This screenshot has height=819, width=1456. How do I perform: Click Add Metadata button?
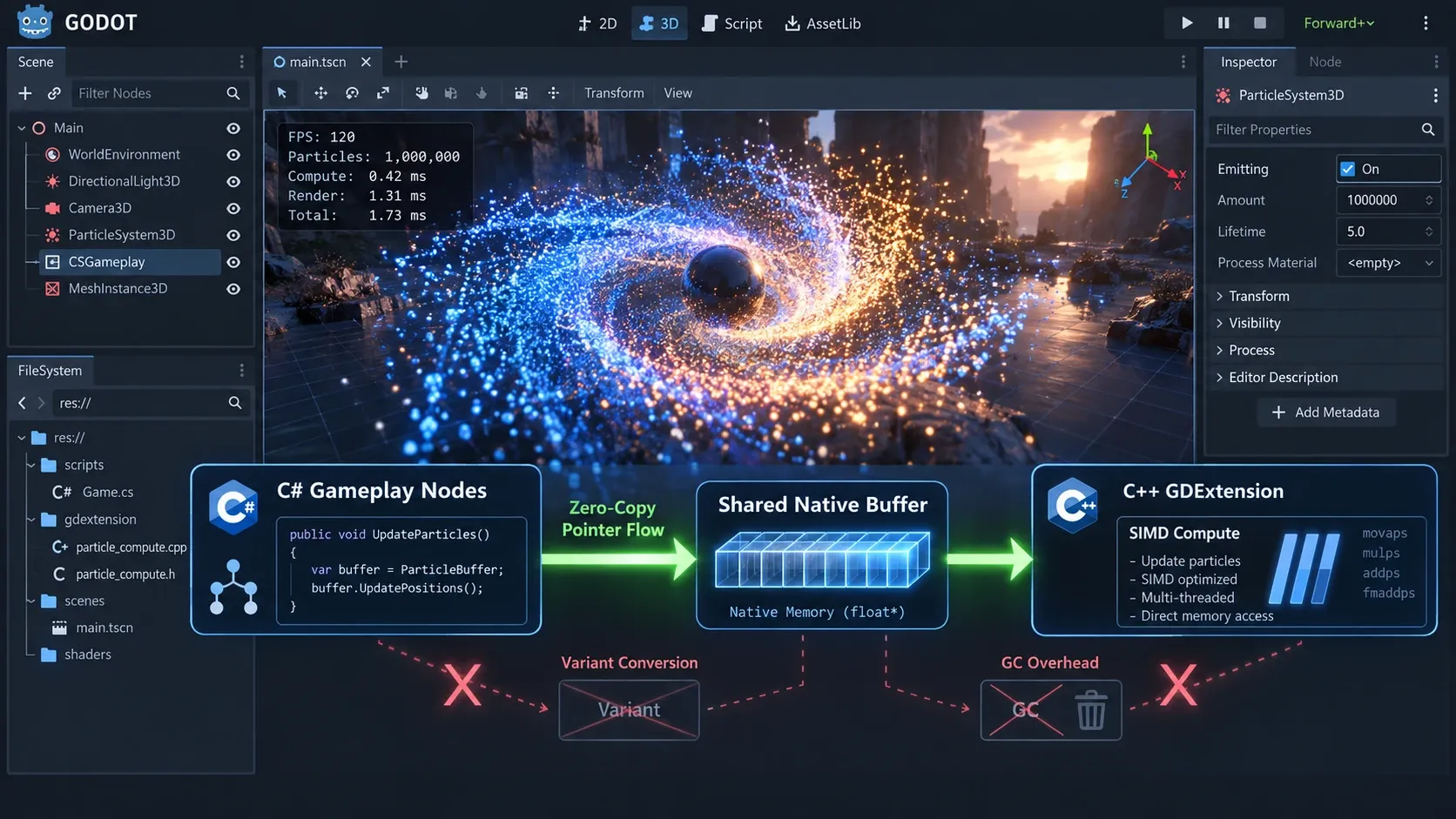click(x=1326, y=413)
